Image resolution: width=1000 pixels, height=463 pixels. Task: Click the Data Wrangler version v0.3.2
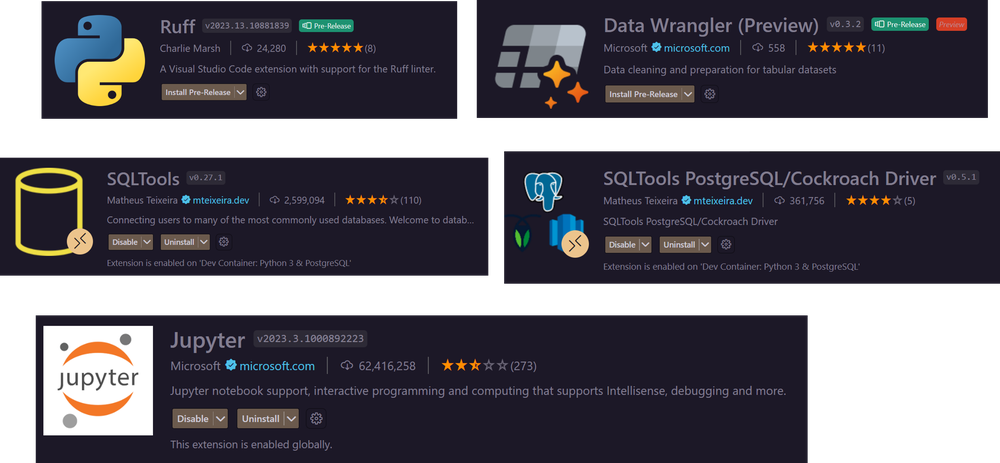click(x=846, y=25)
